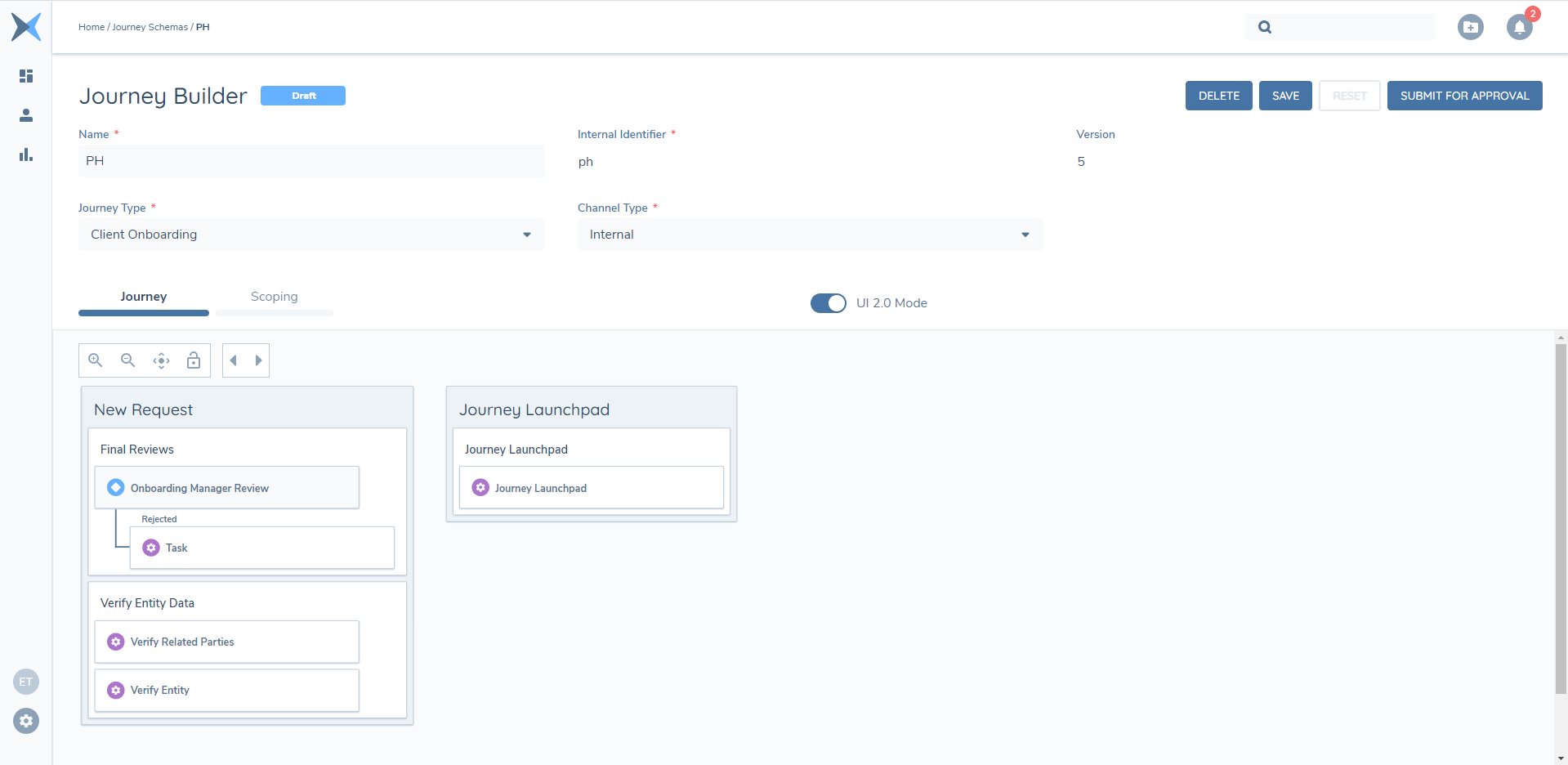Open the dashboard icon in the sidebar
Viewport: 1568px width, 765px height.
(x=25, y=76)
